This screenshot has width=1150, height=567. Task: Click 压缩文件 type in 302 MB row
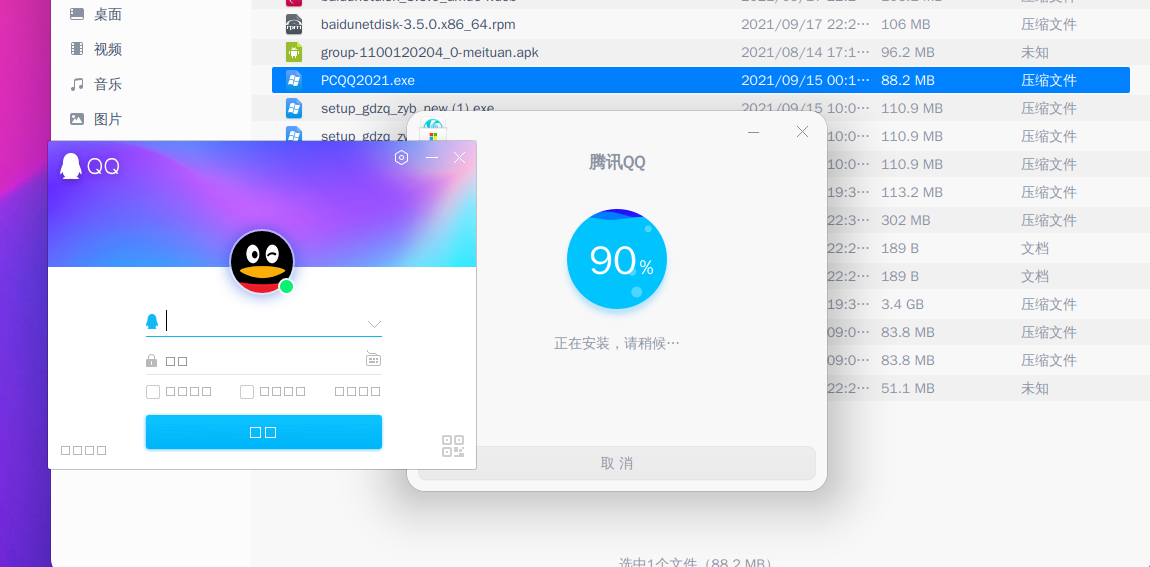[1049, 220]
